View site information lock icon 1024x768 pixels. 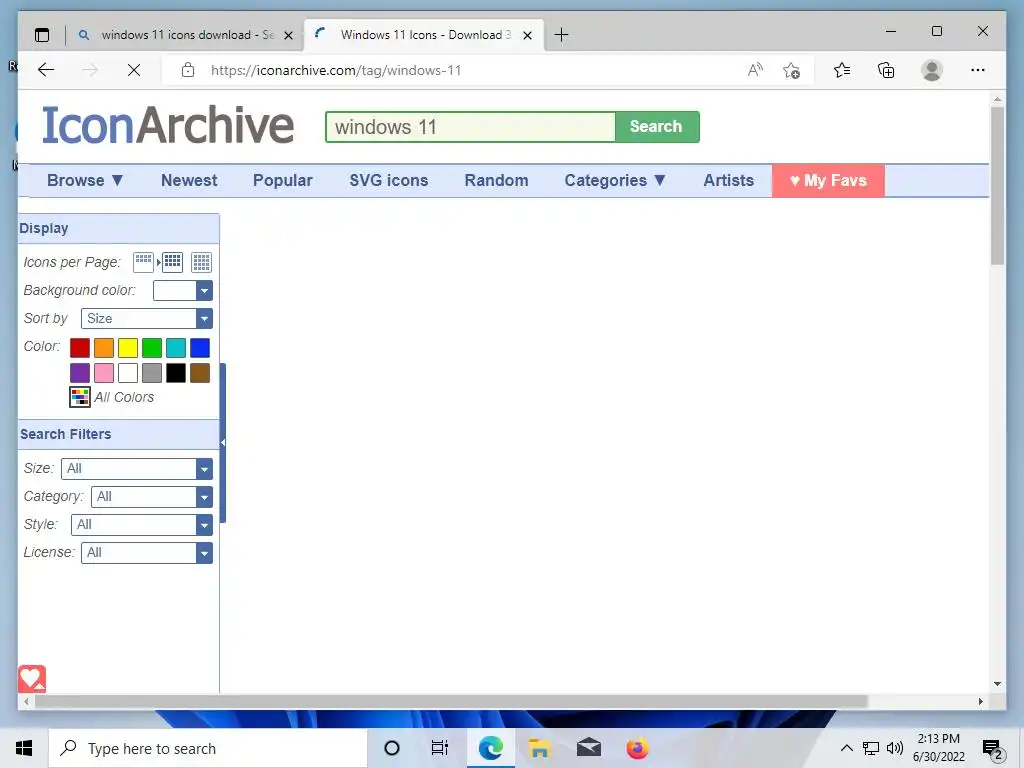tap(188, 70)
